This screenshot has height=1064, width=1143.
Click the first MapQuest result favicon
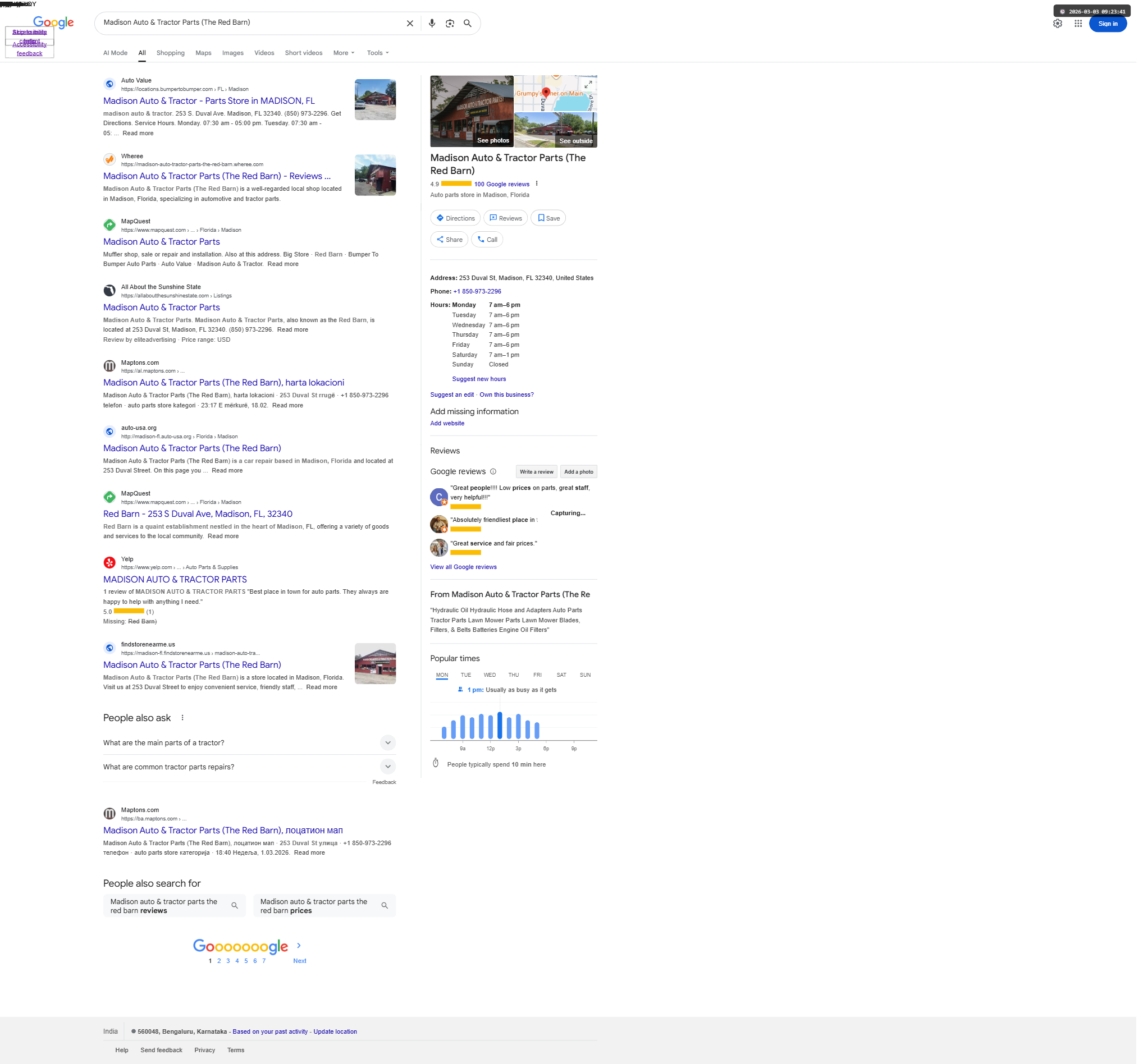pos(110,226)
